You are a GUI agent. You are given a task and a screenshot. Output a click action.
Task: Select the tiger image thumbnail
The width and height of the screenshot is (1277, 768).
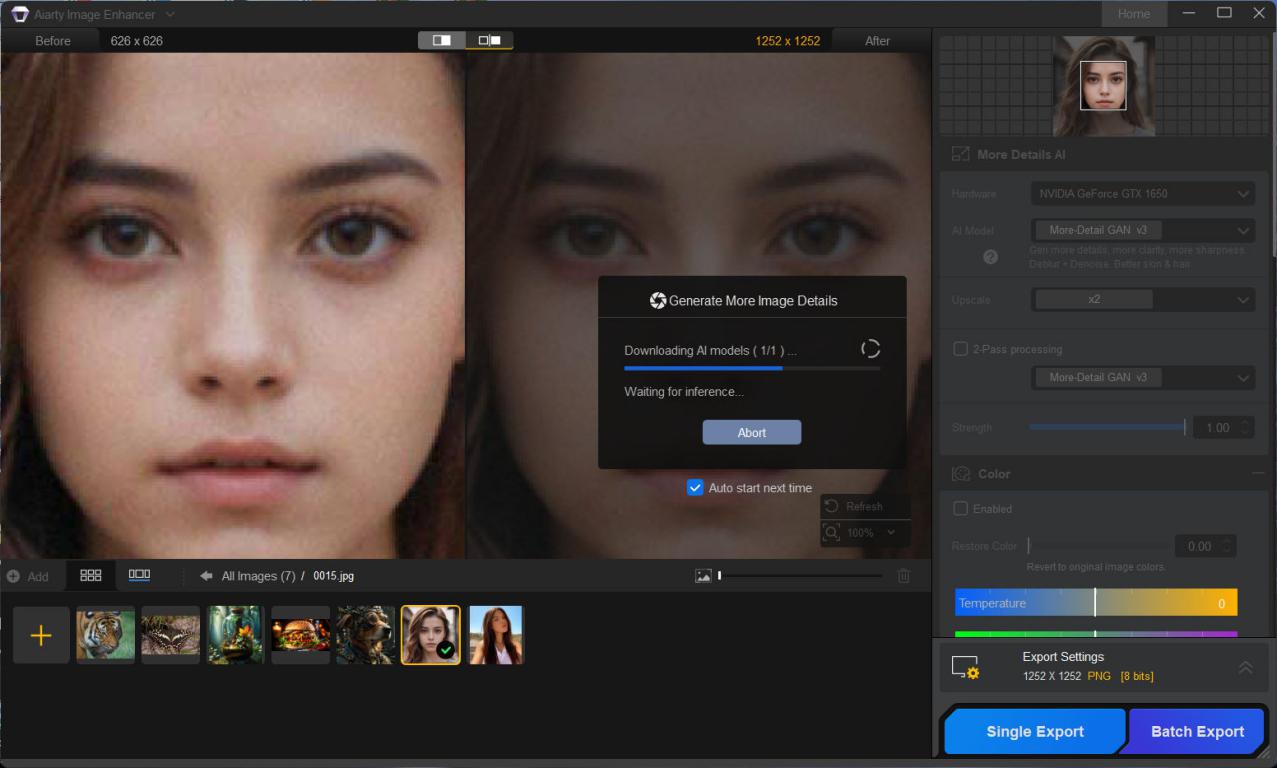pyautogui.click(x=106, y=635)
